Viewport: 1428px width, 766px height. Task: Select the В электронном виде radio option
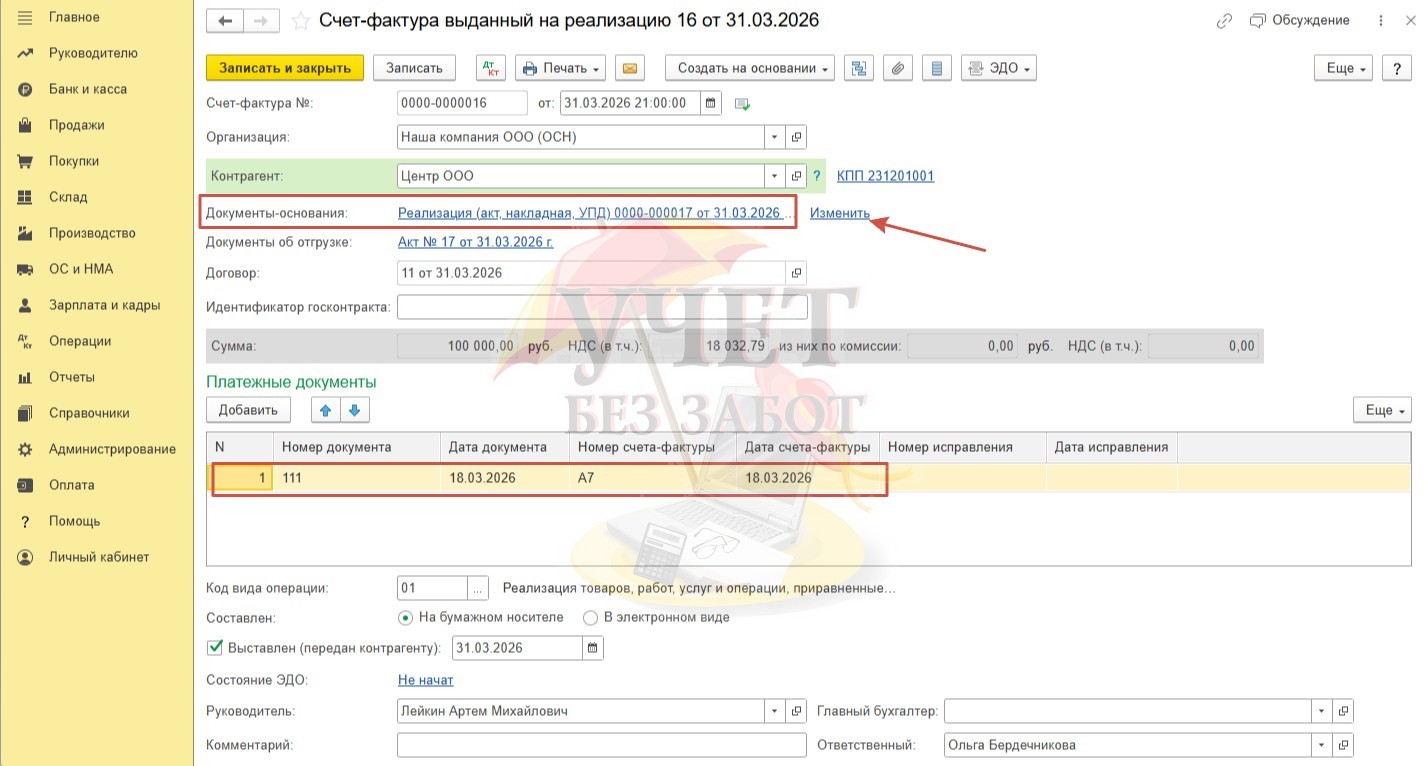coord(591,618)
